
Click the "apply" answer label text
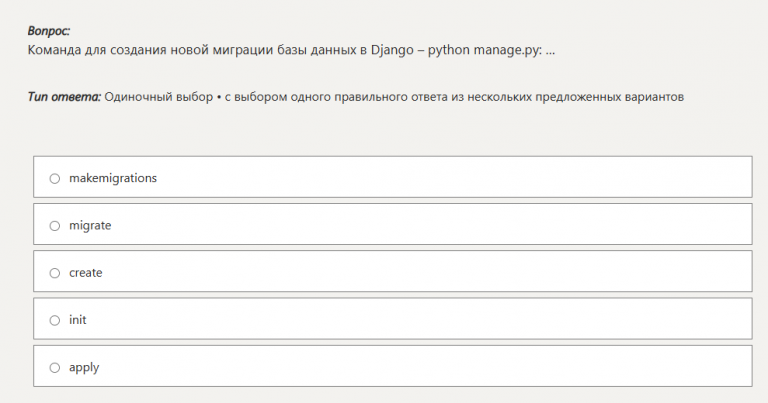pos(84,368)
